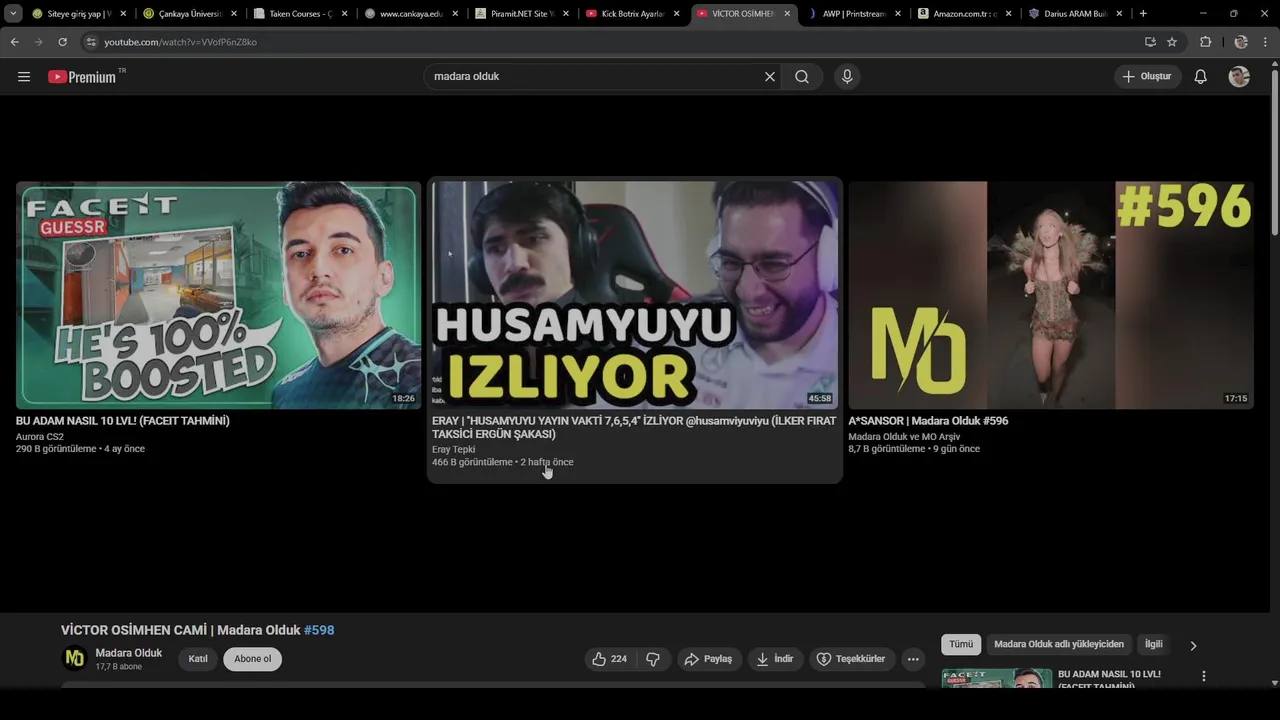
Task: Clear the search text with the X icon
Action: click(770, 77)
